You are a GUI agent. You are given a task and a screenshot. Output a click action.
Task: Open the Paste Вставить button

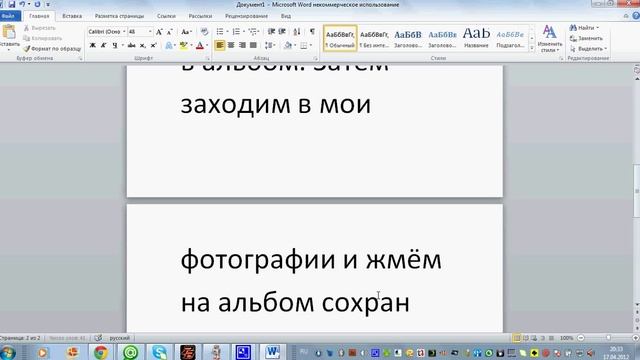[9, 37]
